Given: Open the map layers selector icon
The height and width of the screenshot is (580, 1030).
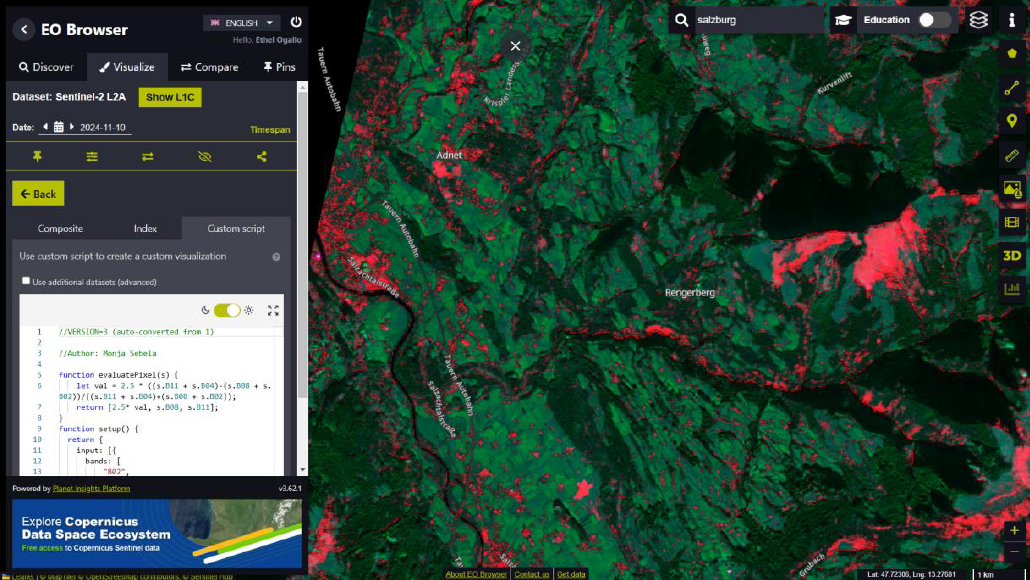Looking at the screenshot, I should pos(978,20).
